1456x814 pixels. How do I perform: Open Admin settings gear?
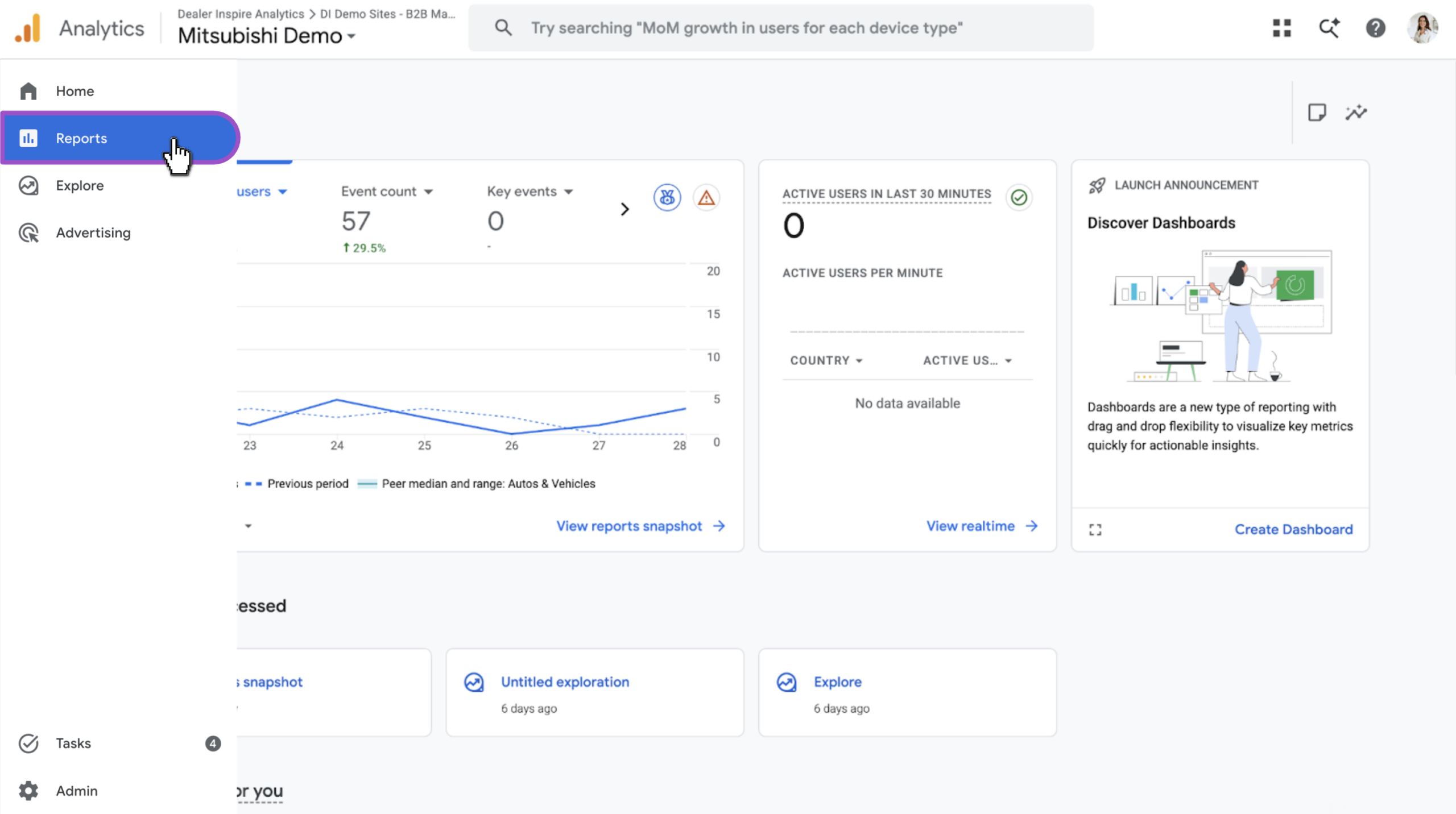(28, 790)
